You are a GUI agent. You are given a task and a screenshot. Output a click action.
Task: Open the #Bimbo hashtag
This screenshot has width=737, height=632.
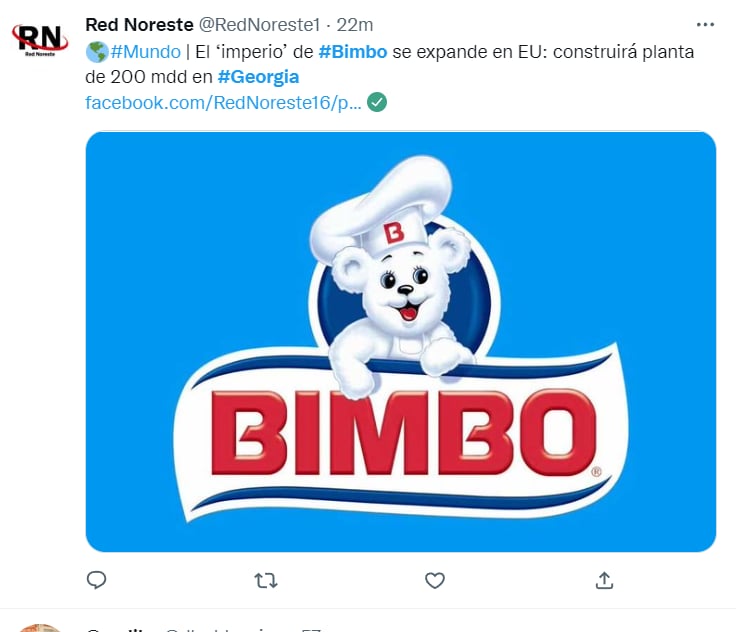pos(353,52)
